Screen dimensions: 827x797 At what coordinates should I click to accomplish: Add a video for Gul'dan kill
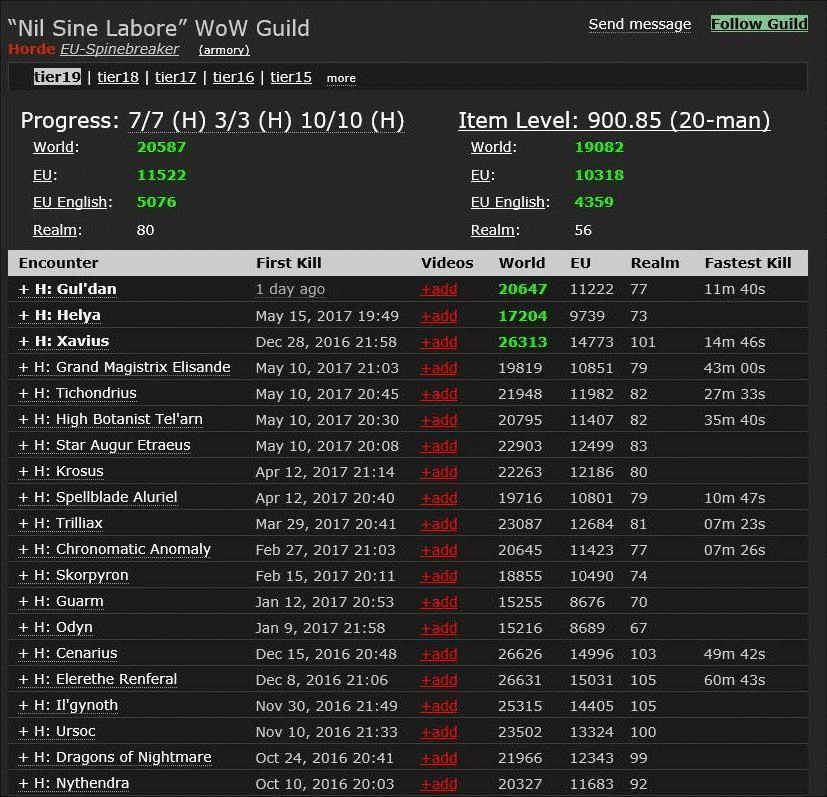(439, 290)
